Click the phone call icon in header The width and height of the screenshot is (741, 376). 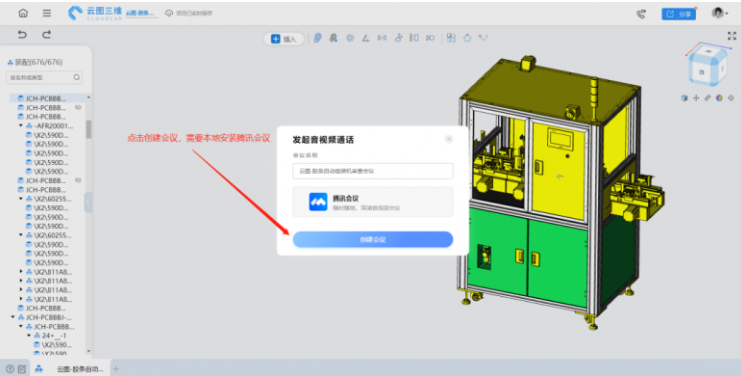pyautogui.click(x=641, y=14)
